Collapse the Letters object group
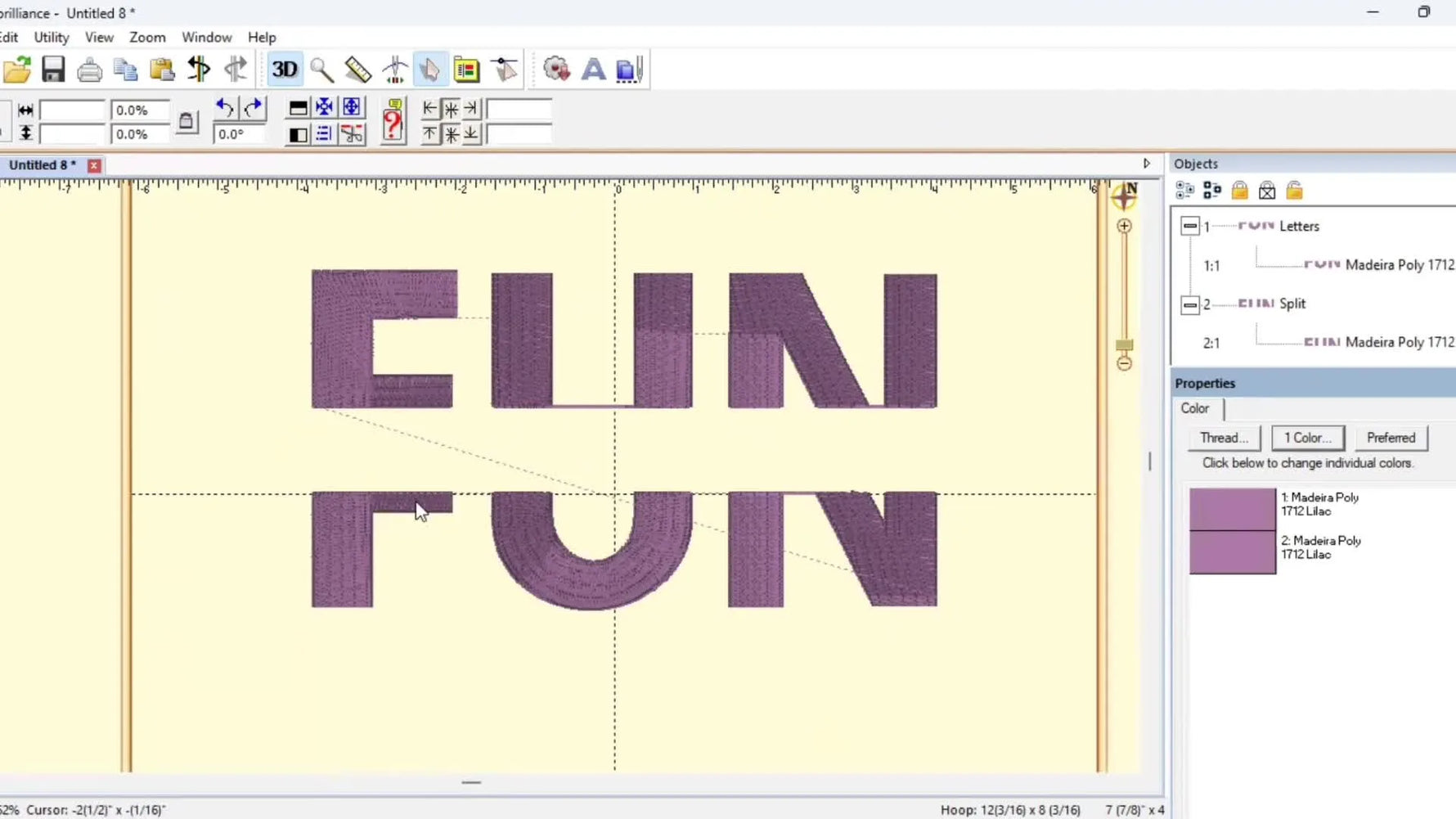Image resolution: width=1456 pixels, height=819 pixels. coord(1190,226)
